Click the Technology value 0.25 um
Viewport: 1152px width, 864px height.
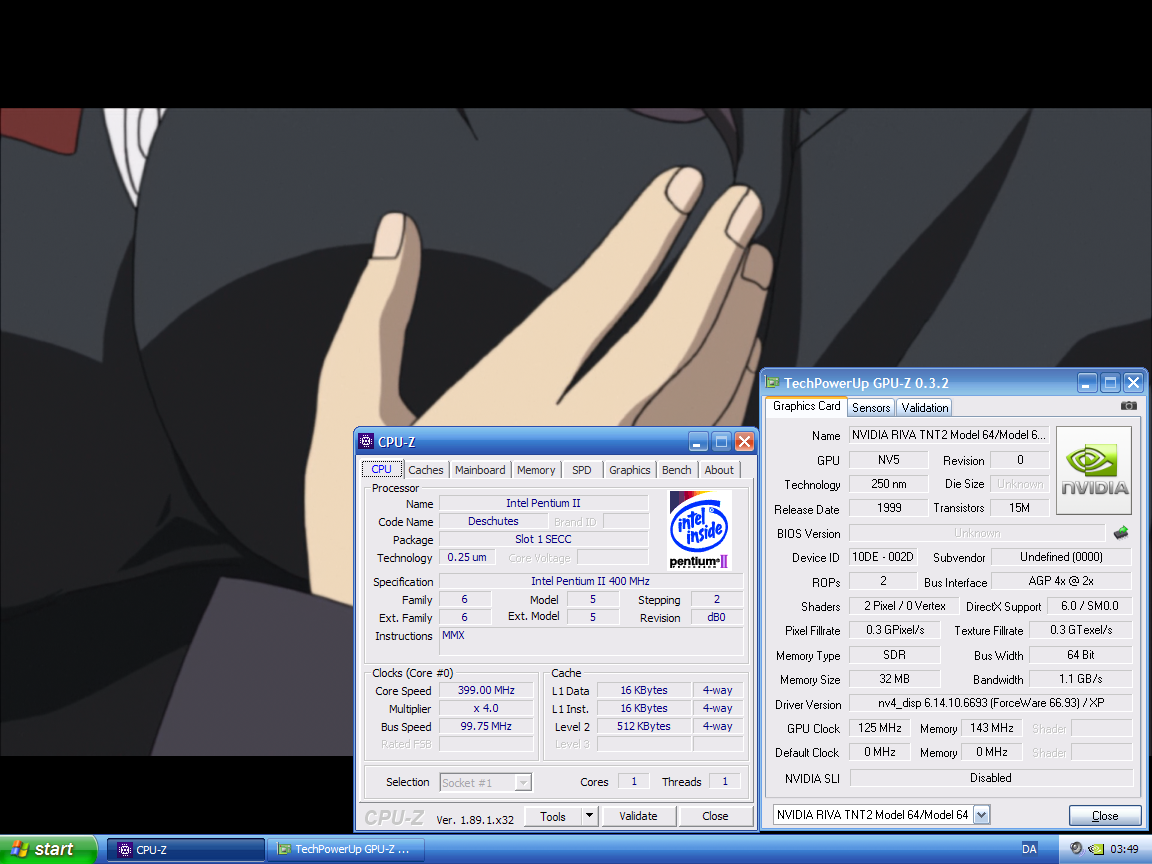click(x=467, y=557)
